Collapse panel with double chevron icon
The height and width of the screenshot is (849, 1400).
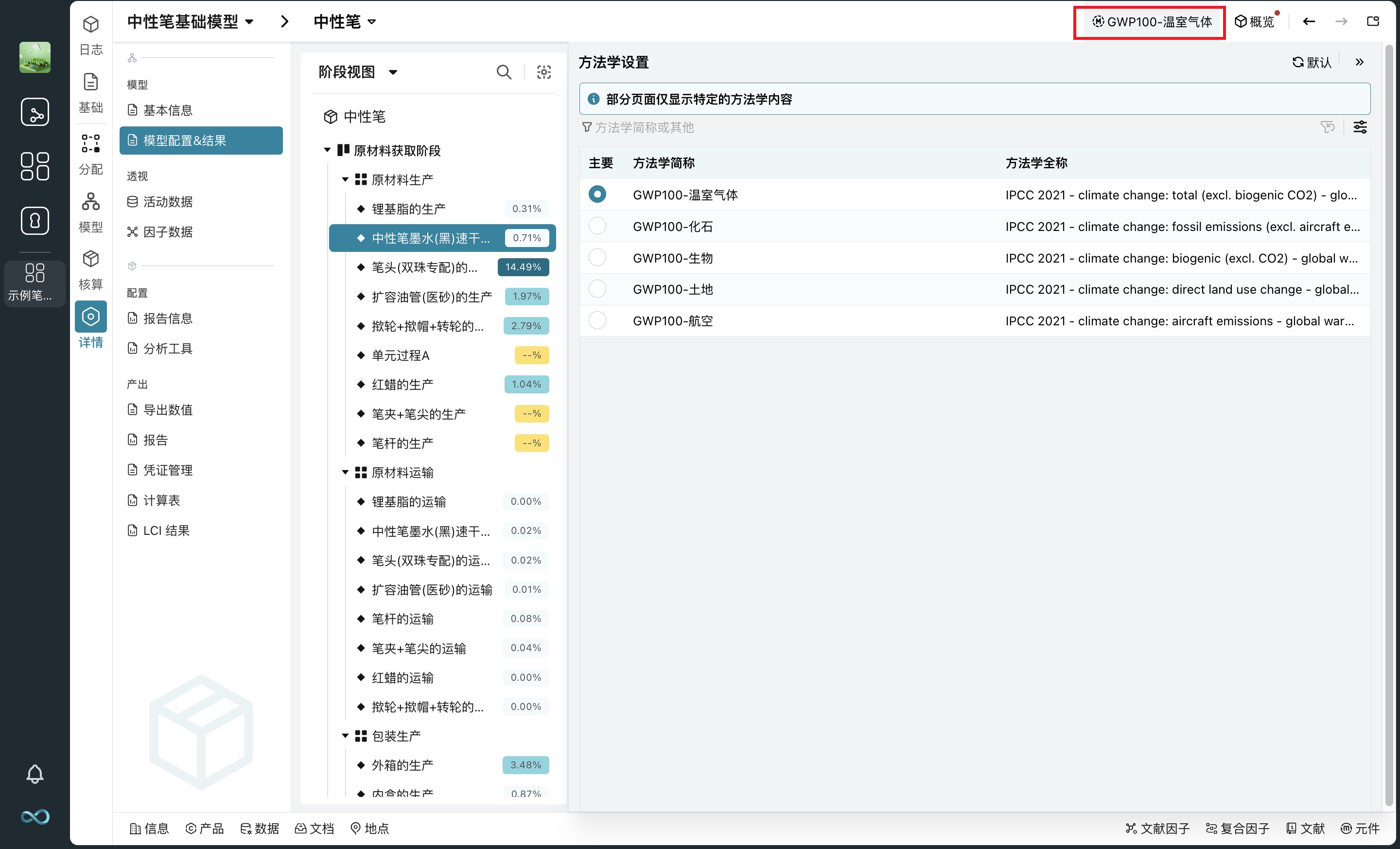(1359, 62)
